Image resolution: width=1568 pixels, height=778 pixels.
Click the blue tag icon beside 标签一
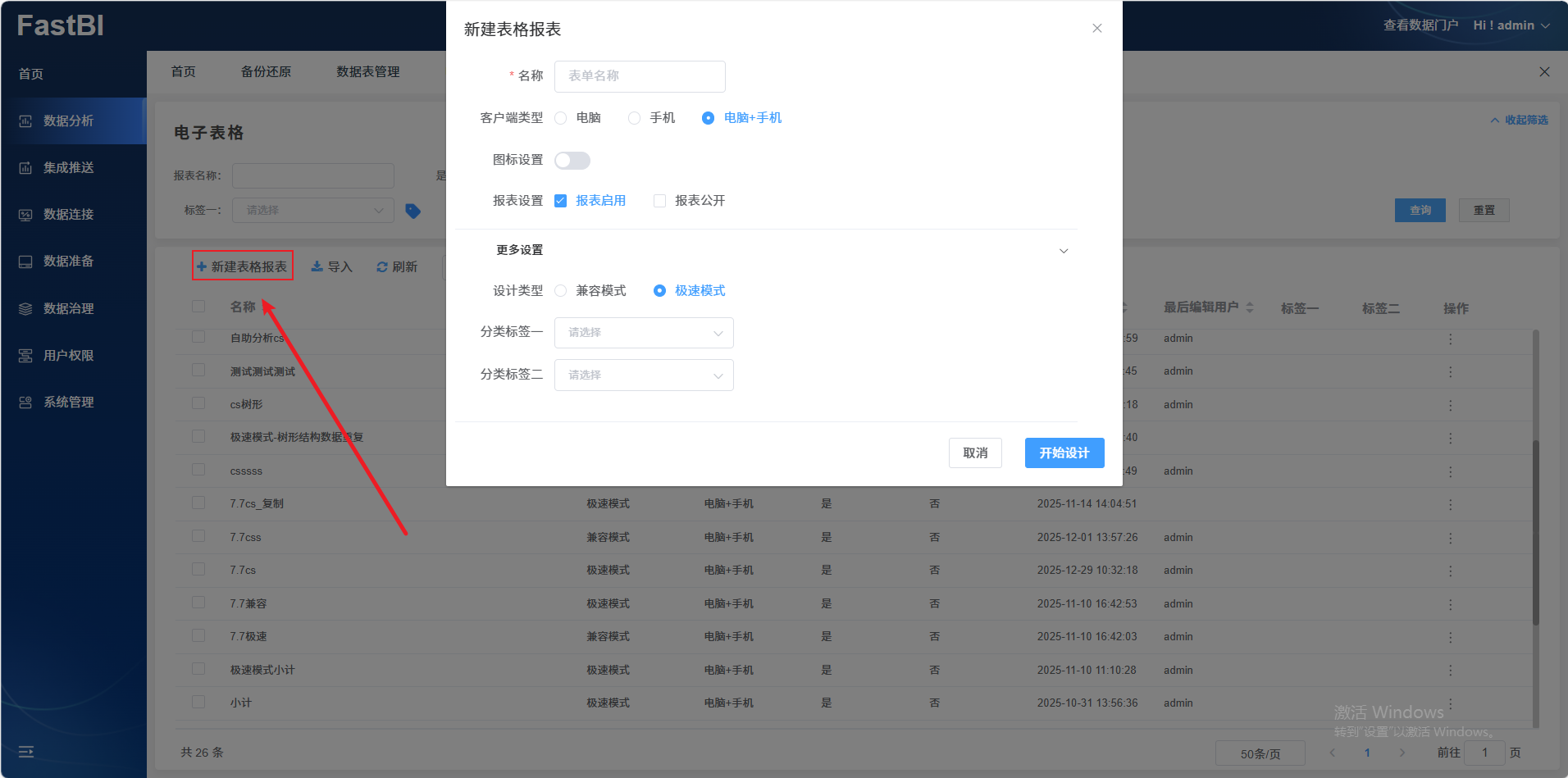point(413,212)
